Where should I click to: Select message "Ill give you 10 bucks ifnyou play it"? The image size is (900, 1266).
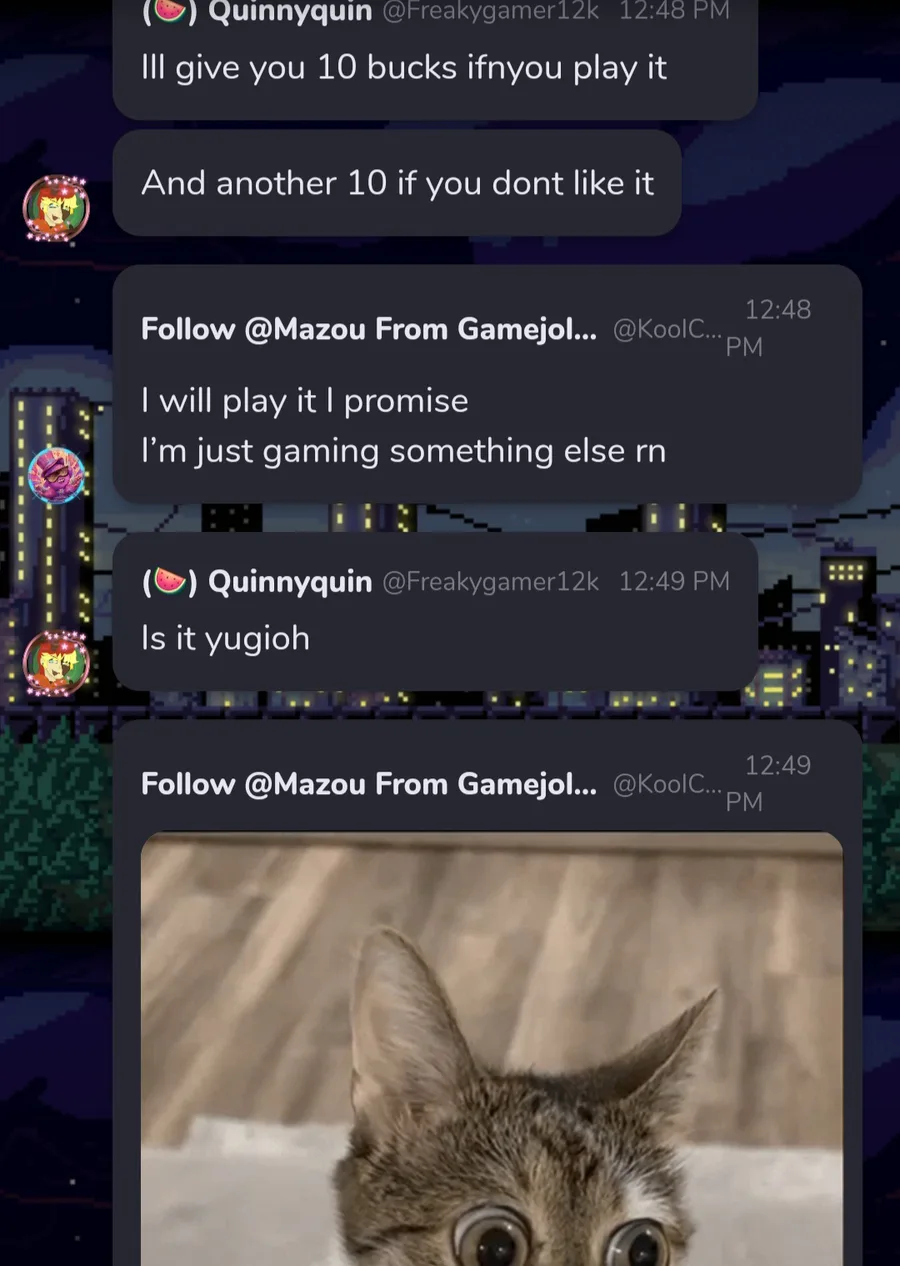[404, 68]
